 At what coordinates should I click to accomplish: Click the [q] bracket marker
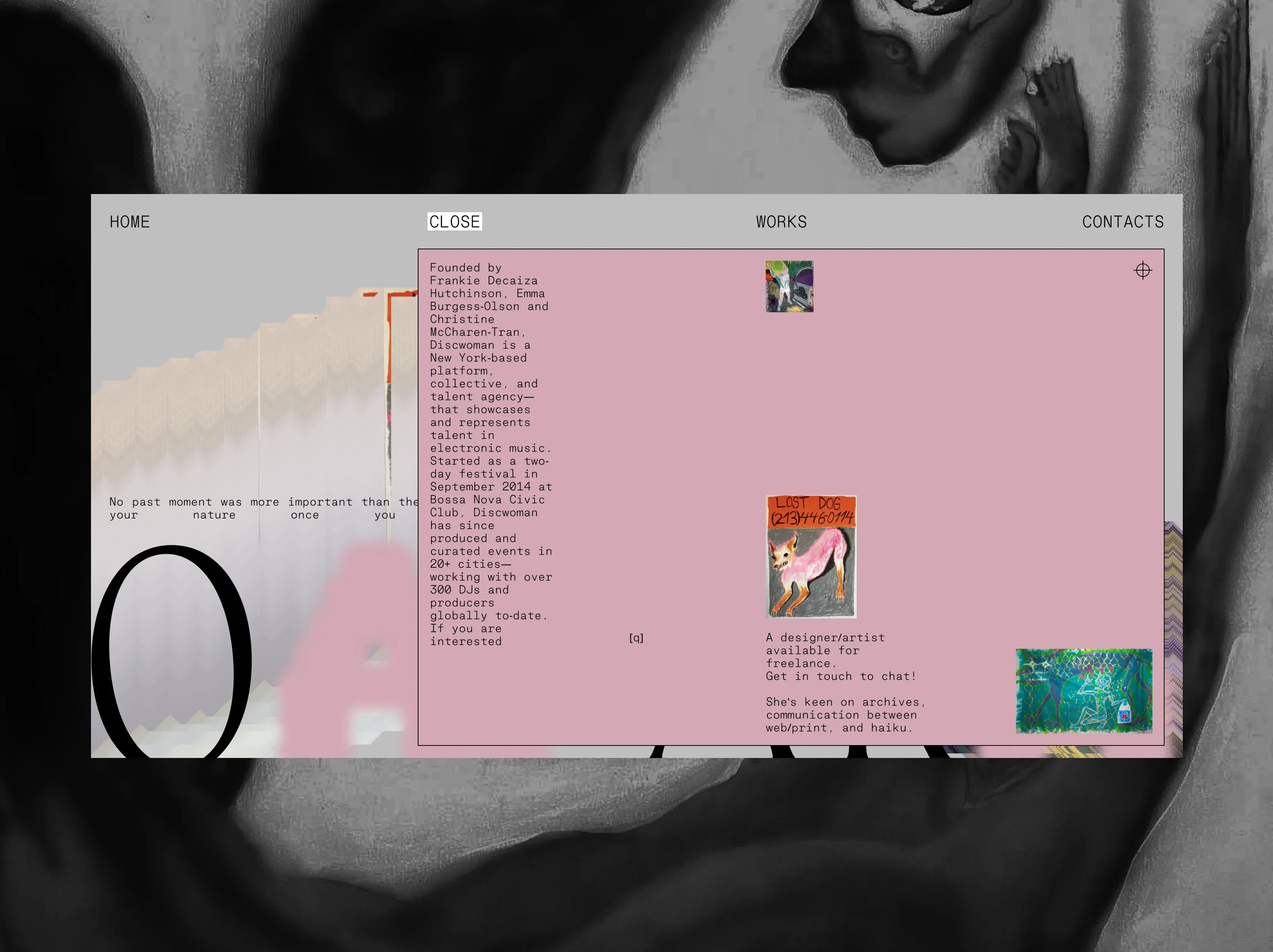636,638
